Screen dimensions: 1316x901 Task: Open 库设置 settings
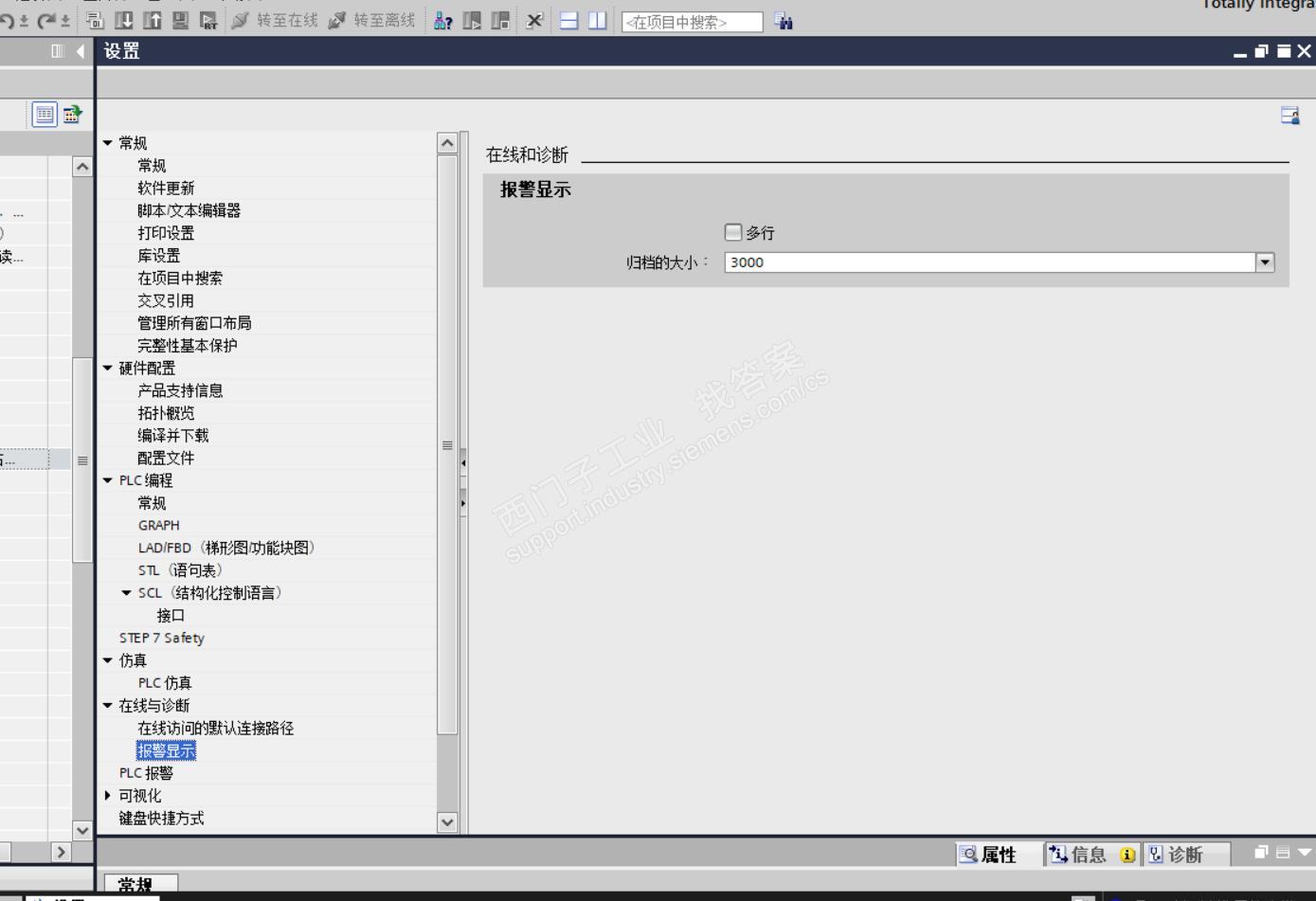pos(158,256)
